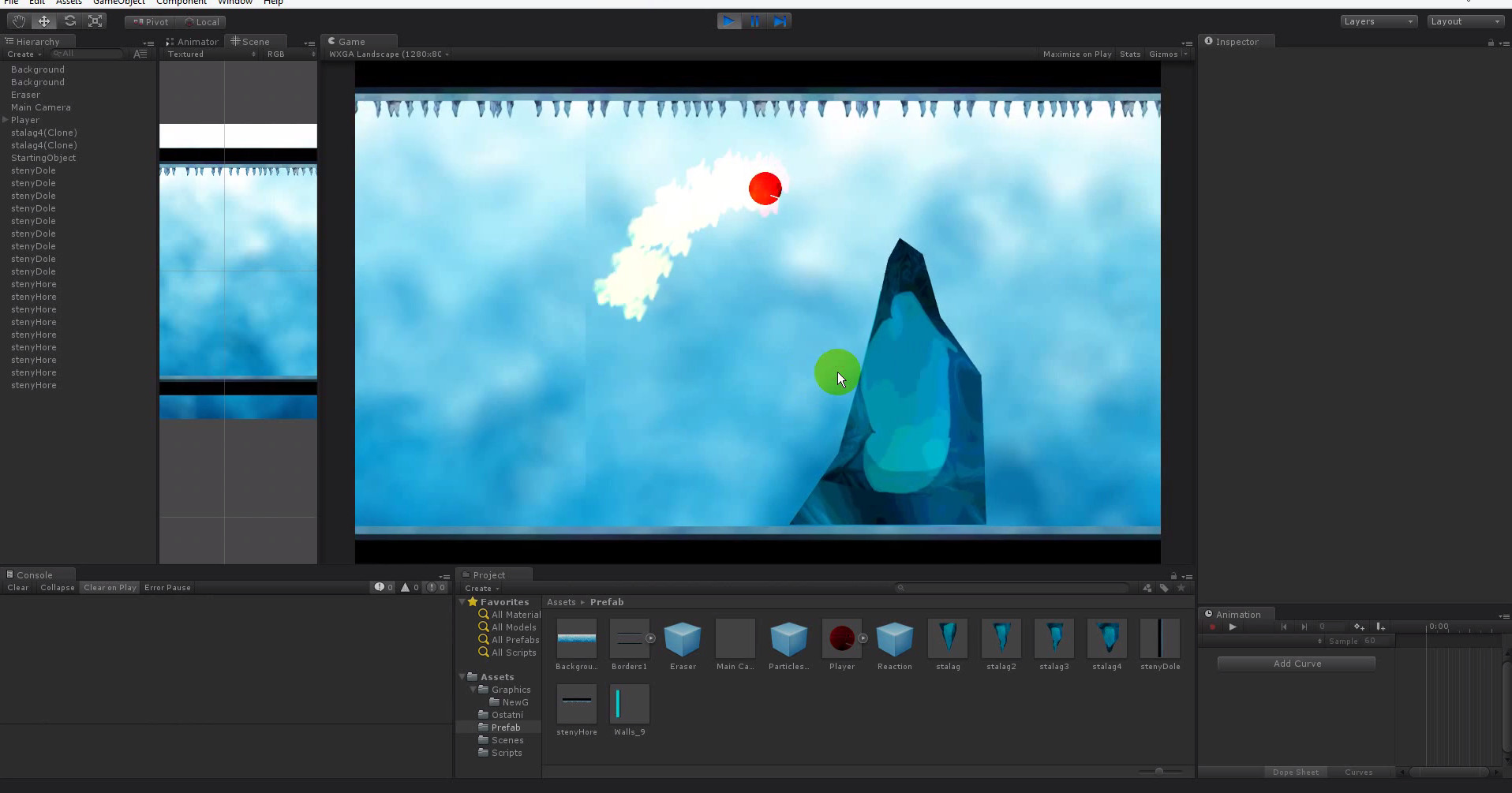The image size is (1512, 793).
Task: Select the Player prefab thumbnail
Action: [841, 639]
